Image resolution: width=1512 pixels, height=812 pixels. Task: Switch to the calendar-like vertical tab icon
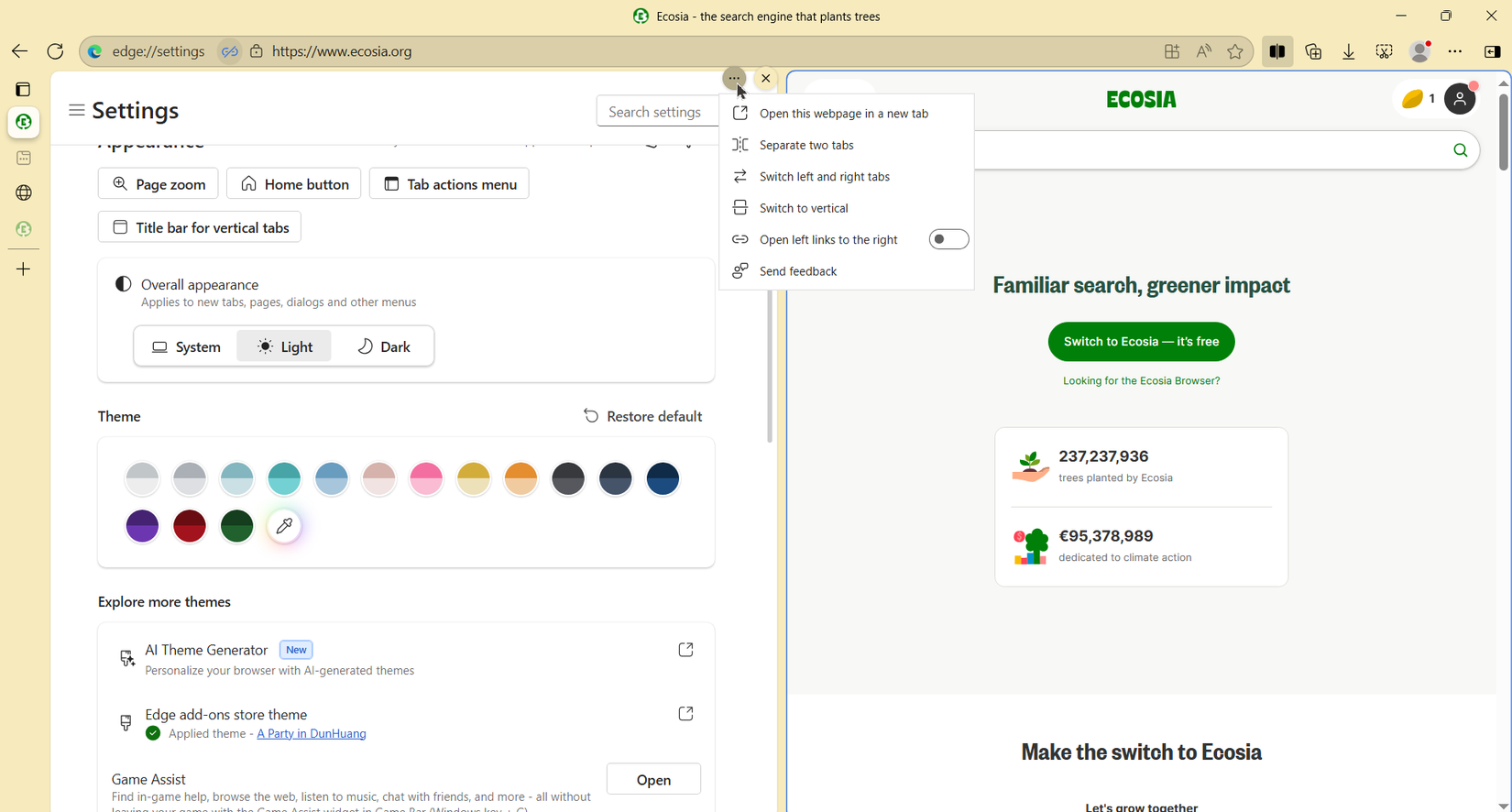(24, 158)
